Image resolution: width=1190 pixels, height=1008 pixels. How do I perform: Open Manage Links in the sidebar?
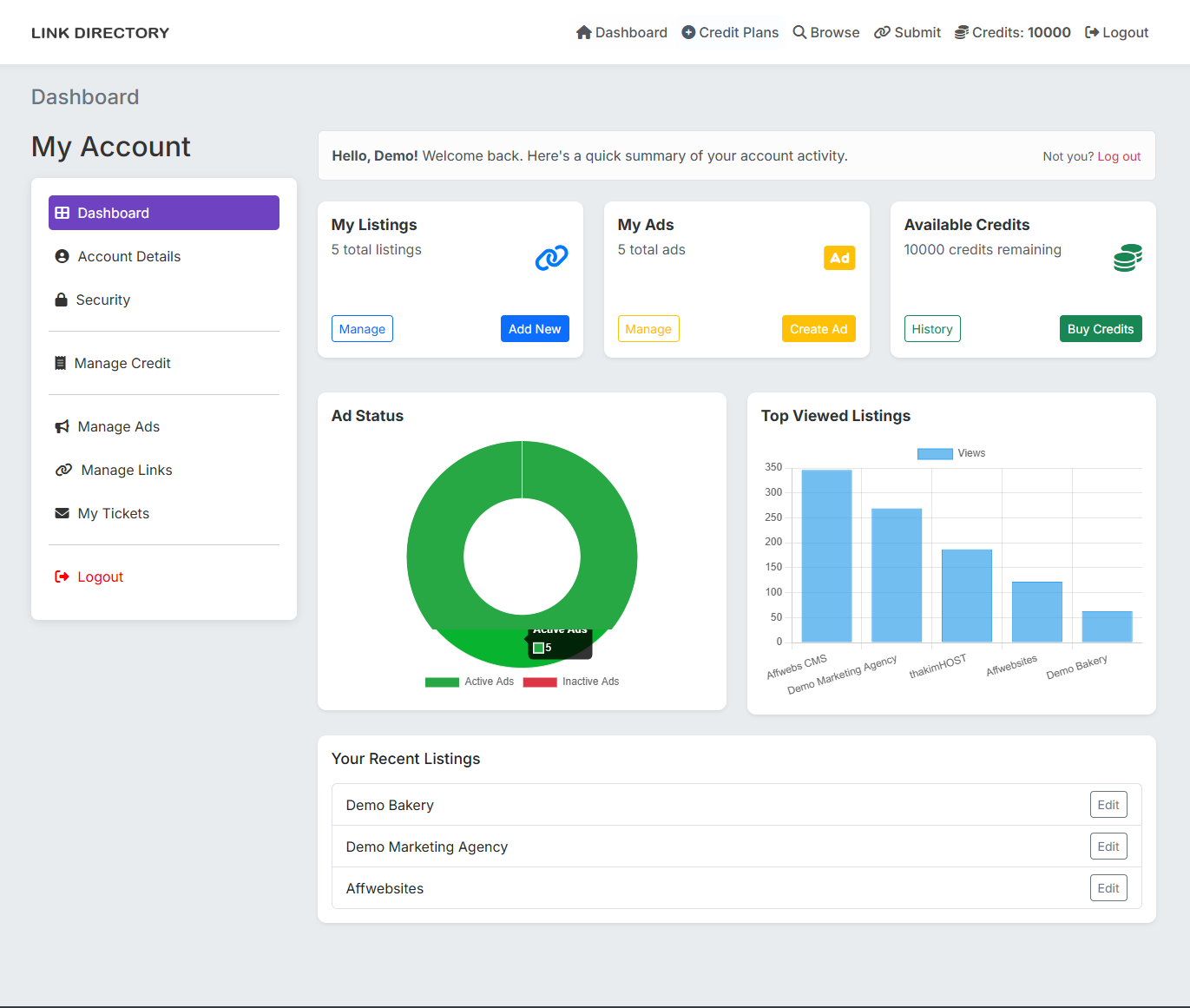(164, 470)
